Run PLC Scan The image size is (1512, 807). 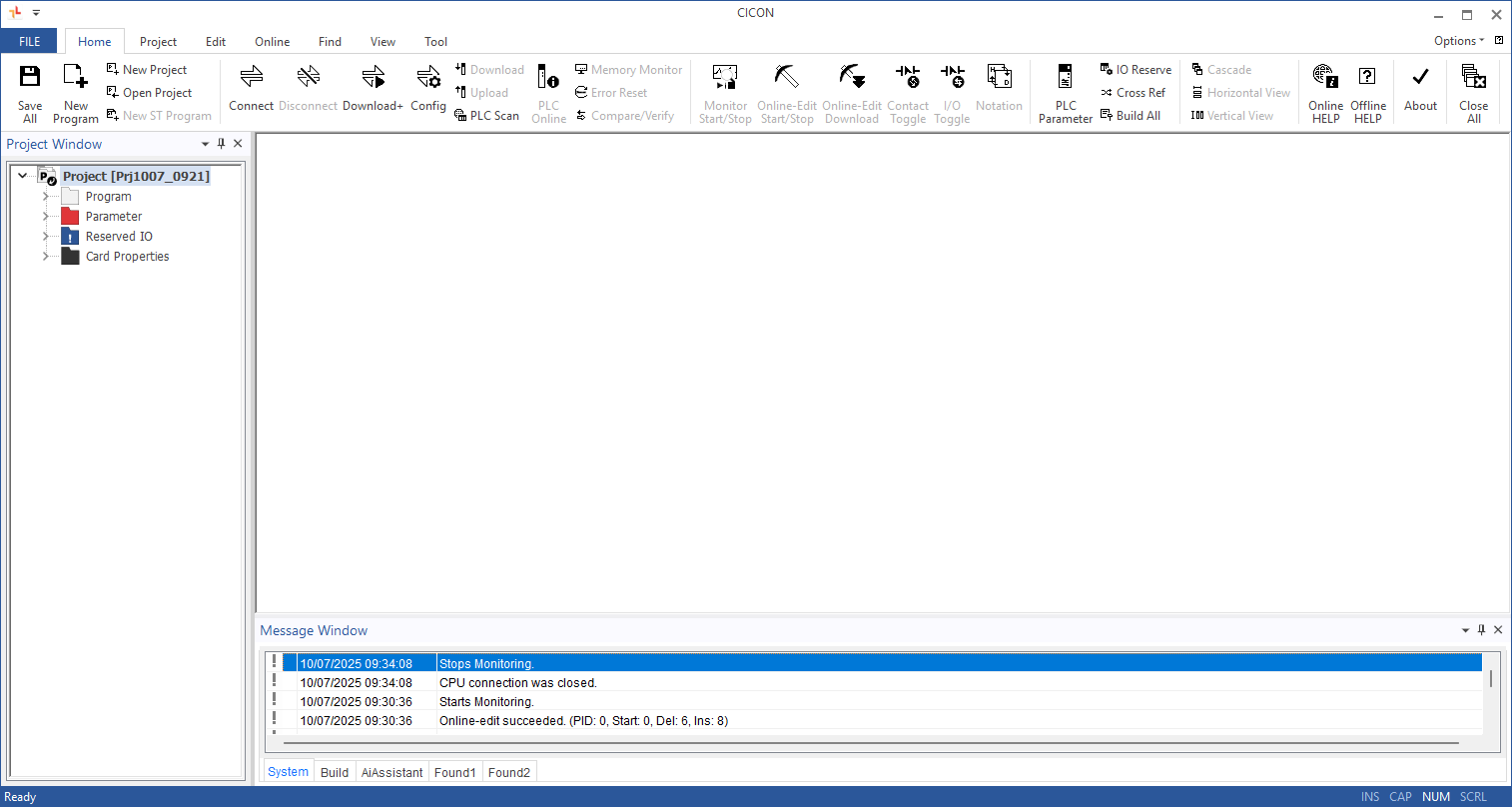(487, 116)
